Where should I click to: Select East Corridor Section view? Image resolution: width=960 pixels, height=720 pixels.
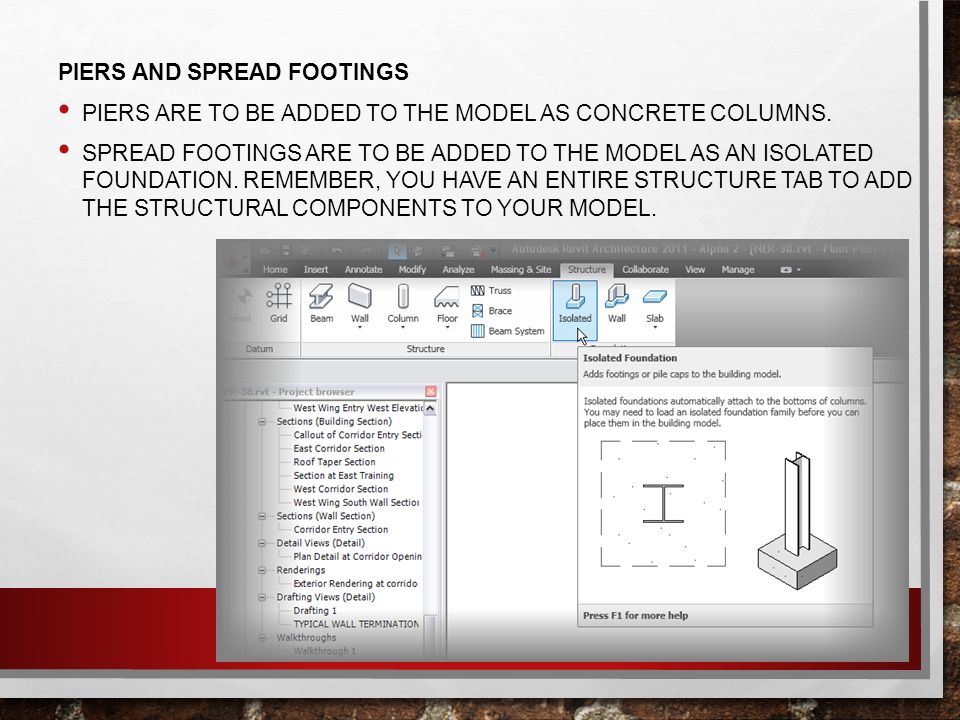coord(339,448)
